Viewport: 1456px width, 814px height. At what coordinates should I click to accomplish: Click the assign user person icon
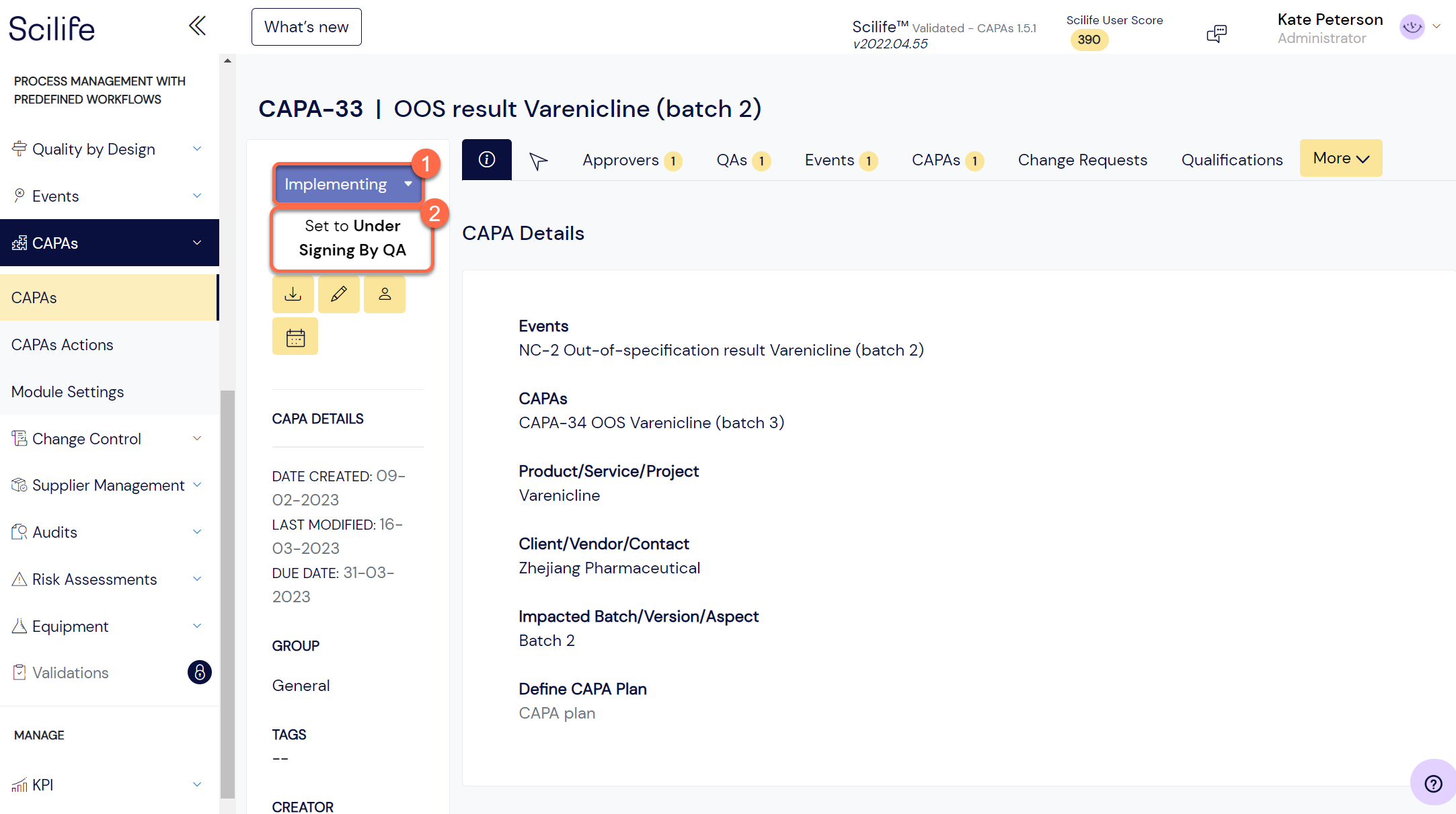(x=384, y=294)
